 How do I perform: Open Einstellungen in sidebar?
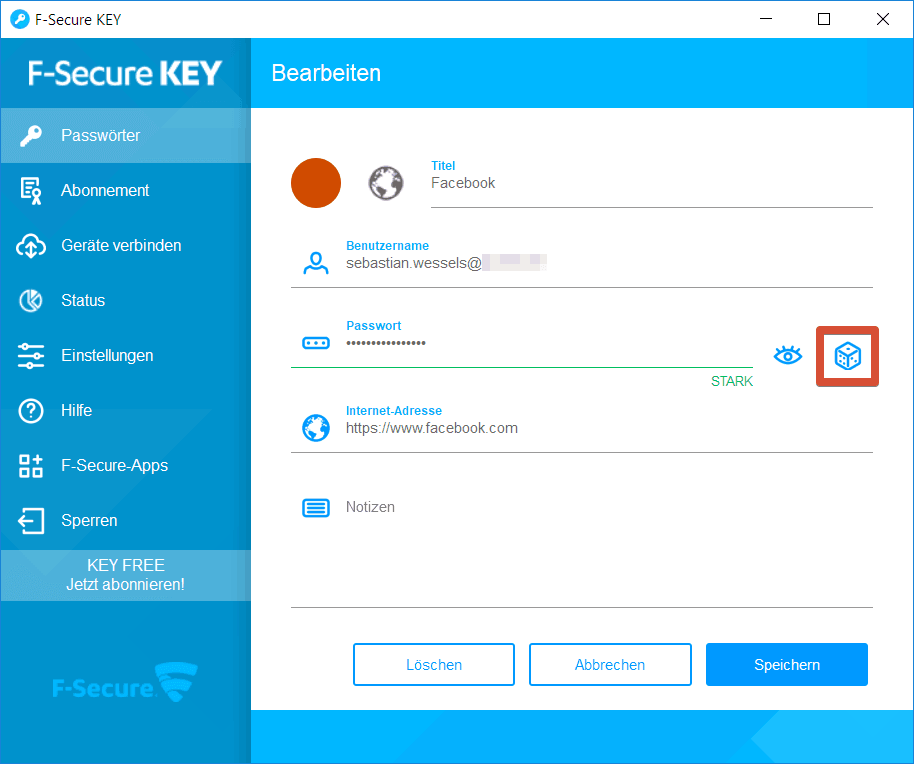125,355
